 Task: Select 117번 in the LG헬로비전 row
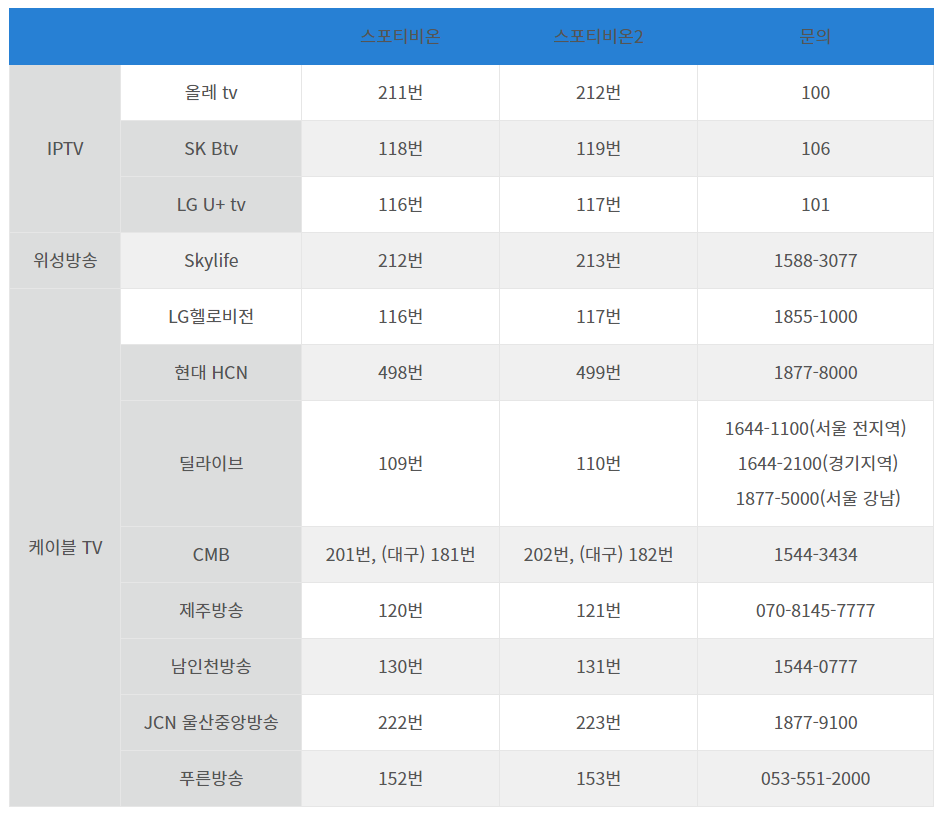[x=598, y=316]
